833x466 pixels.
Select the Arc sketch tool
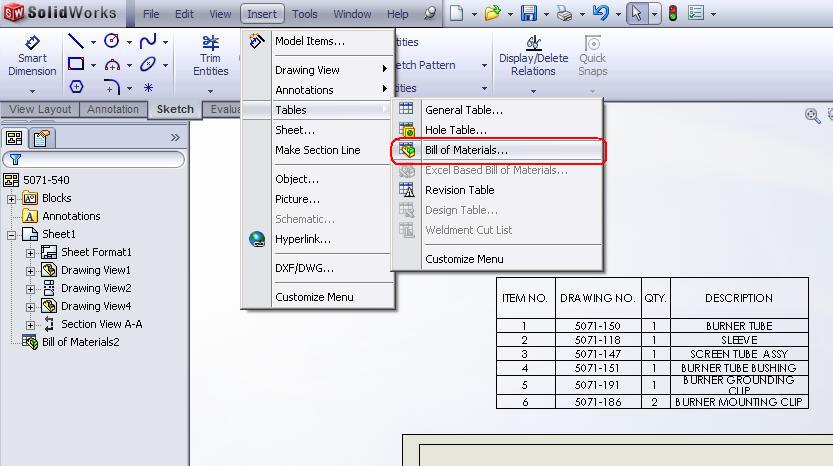point(112,65)
